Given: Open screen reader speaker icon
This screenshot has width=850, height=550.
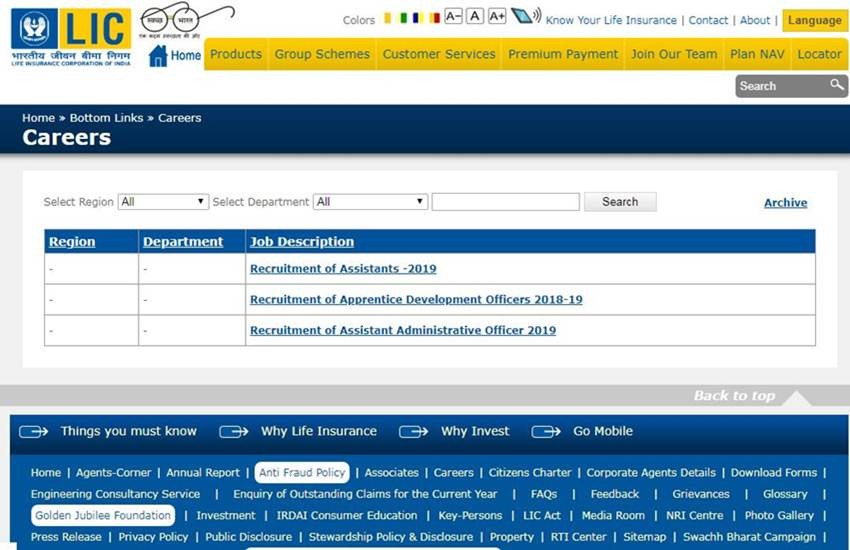Looking at the screenshot, I should [526, 16].
